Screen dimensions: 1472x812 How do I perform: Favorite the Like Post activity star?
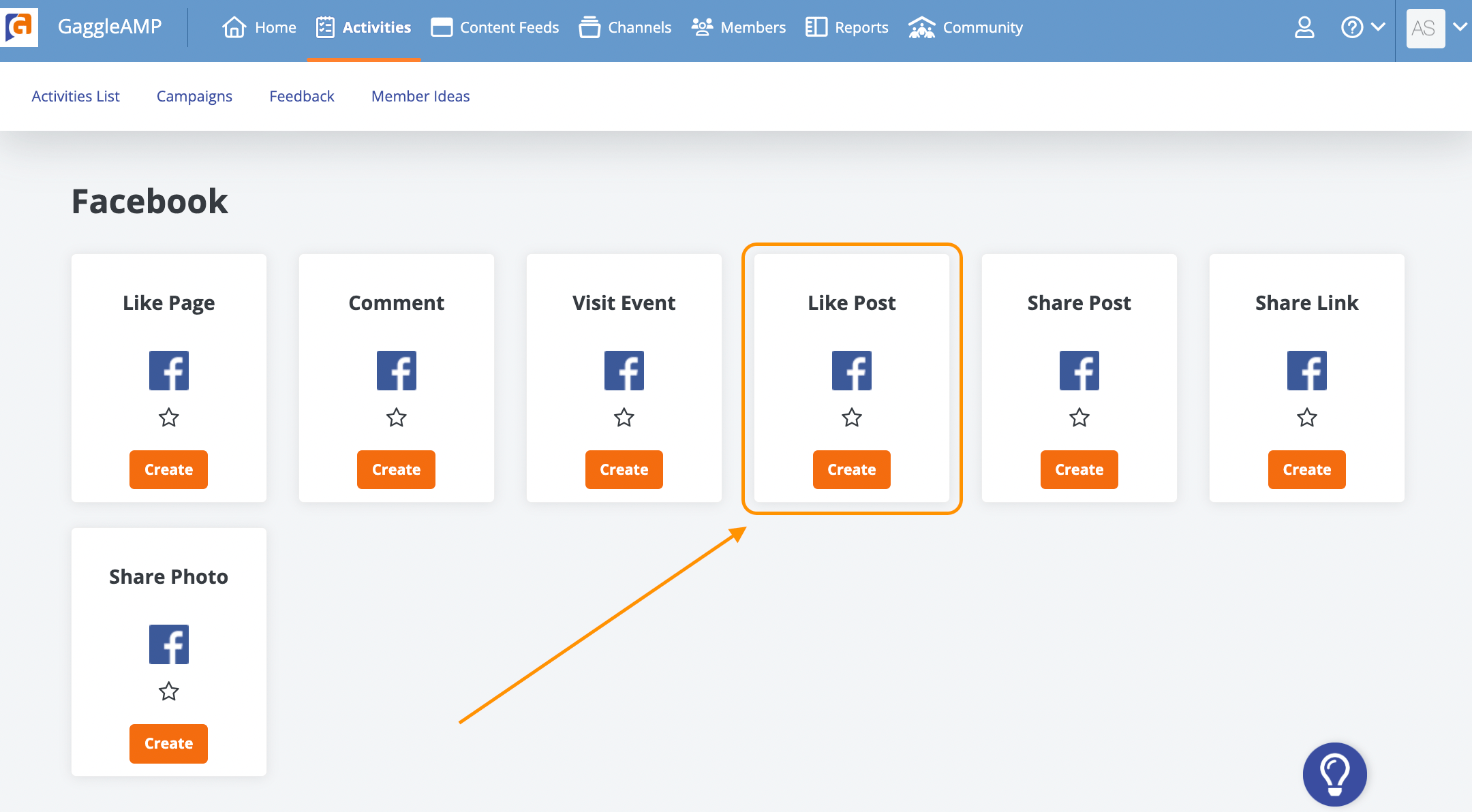click(851, 418)
